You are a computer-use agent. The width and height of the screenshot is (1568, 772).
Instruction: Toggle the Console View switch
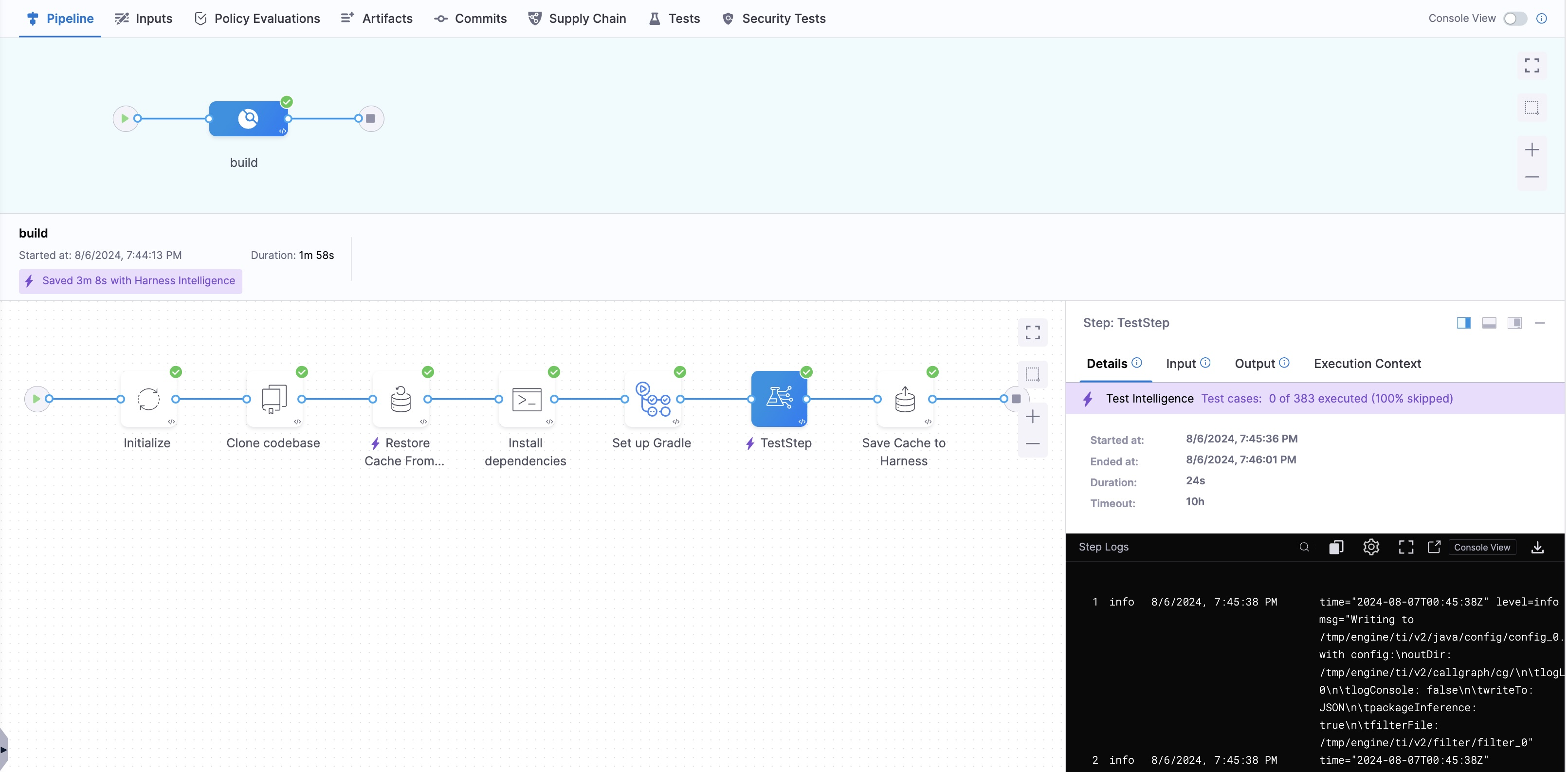[x=1514, y=18]
